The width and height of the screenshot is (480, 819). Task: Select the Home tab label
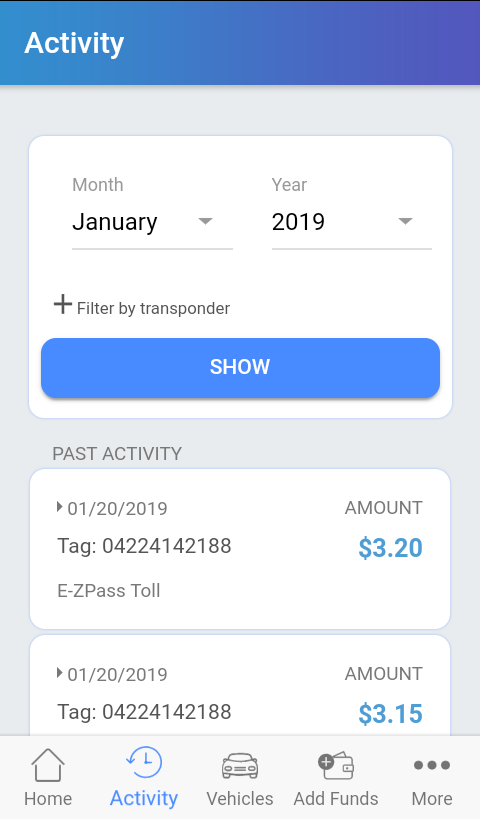coord(48,799)
